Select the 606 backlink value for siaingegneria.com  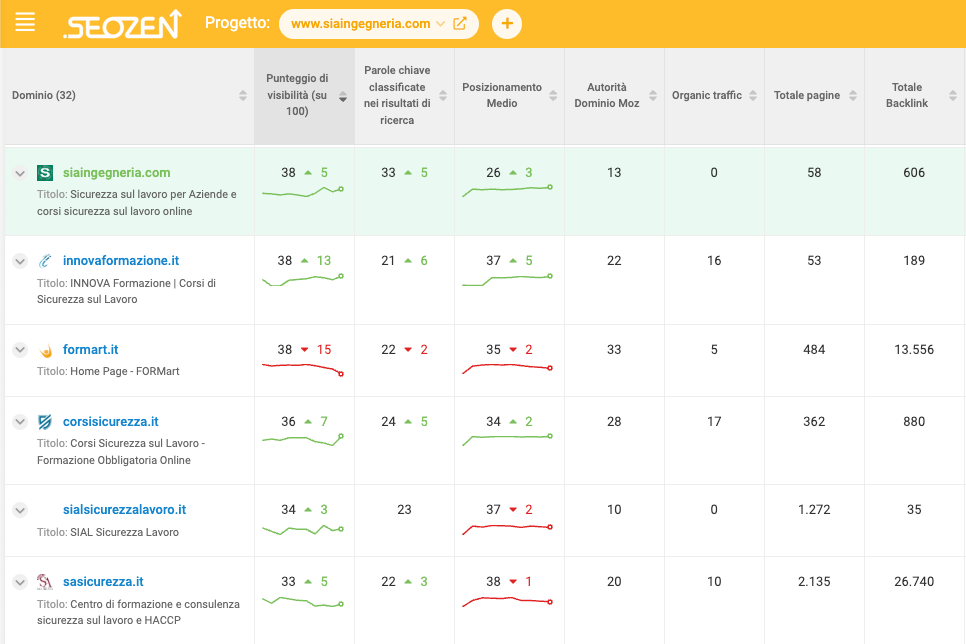click(914, 173)
